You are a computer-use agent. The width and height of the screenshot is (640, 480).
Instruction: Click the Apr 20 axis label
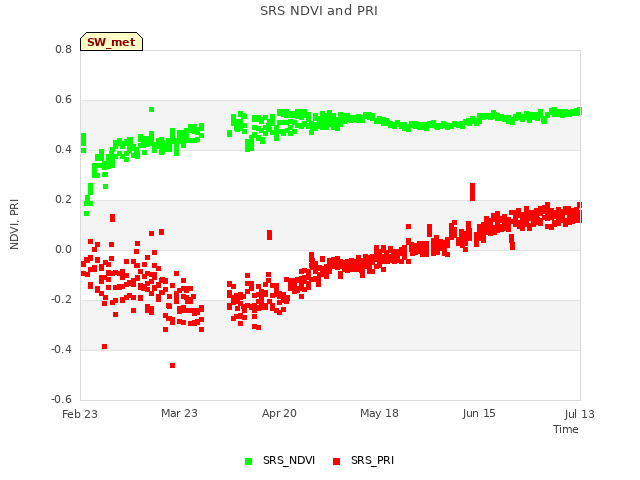pyautogui.click(x=279, y=413)
